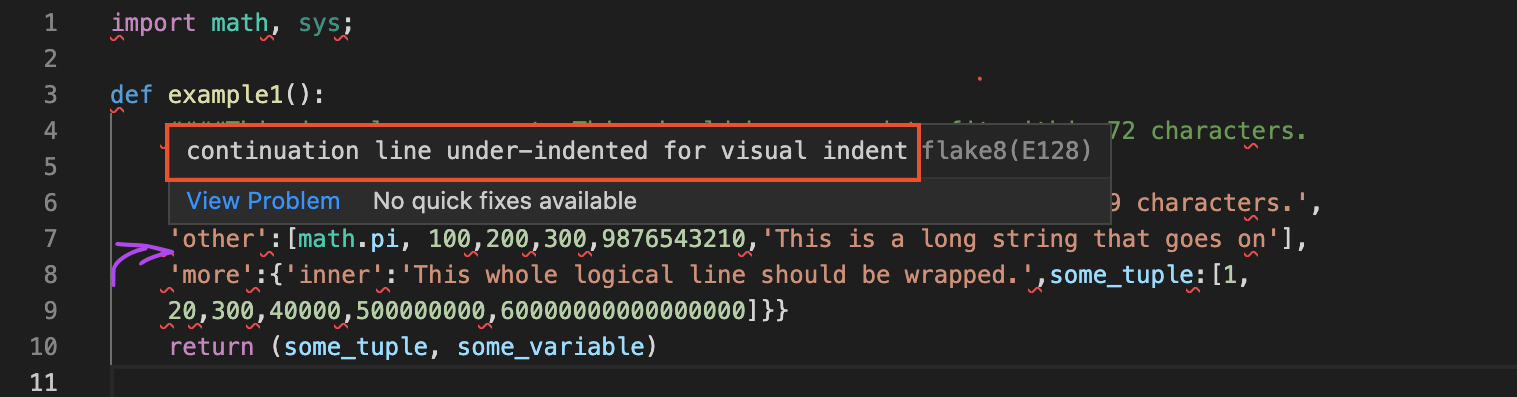1517x397 pixels.
Task: Click the 'sys' module name on line 1
Action: coord(319,23)
